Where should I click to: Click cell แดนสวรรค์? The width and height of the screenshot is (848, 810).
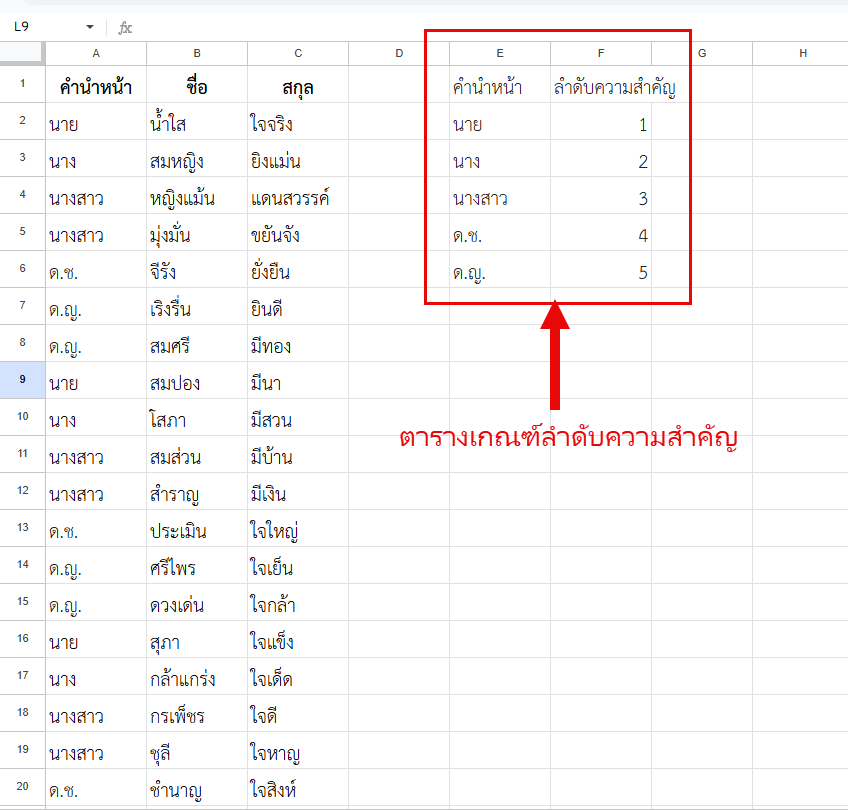tap(298, 196)
